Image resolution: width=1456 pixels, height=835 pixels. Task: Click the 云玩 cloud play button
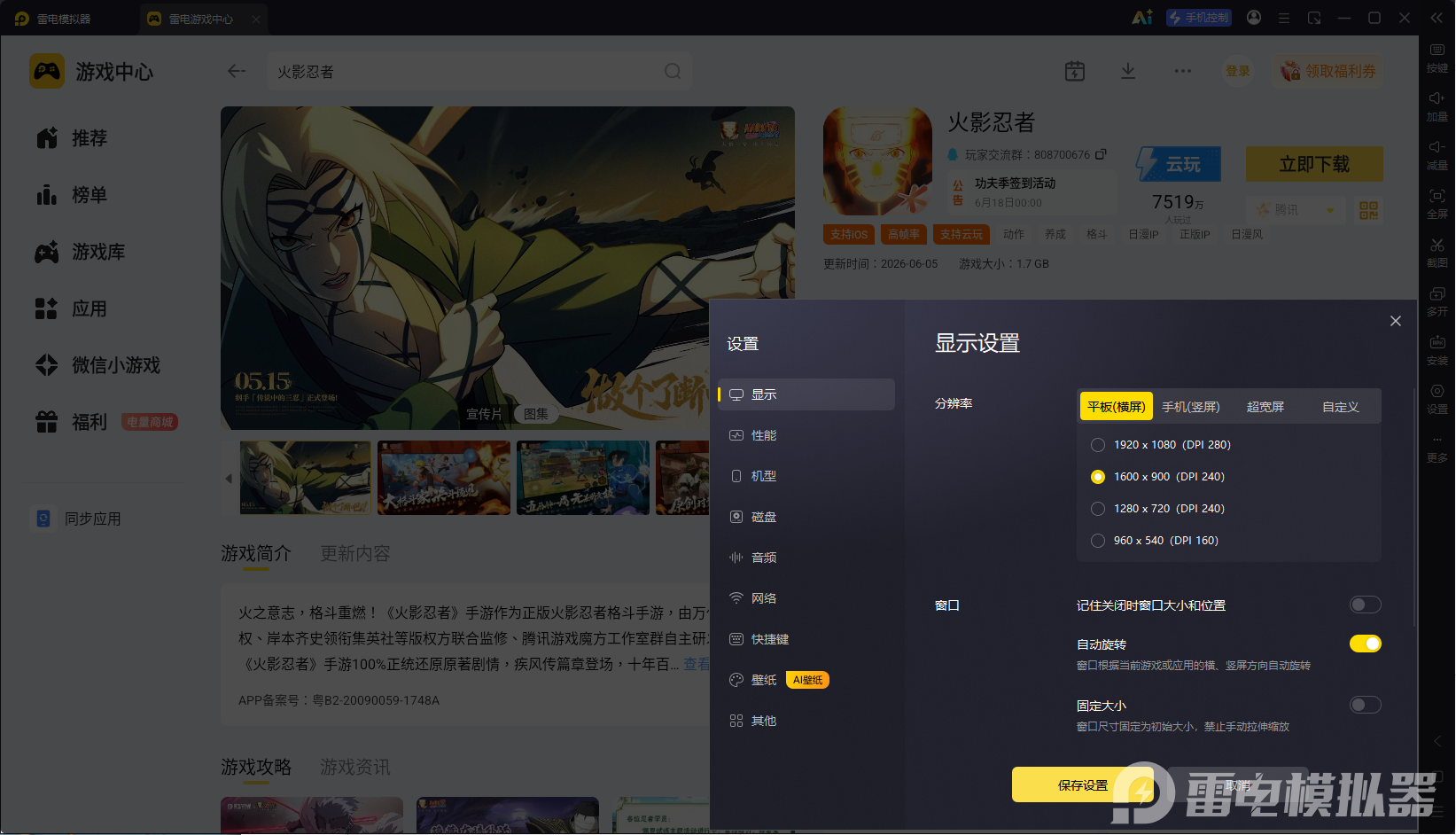[x=1179, y=164]
